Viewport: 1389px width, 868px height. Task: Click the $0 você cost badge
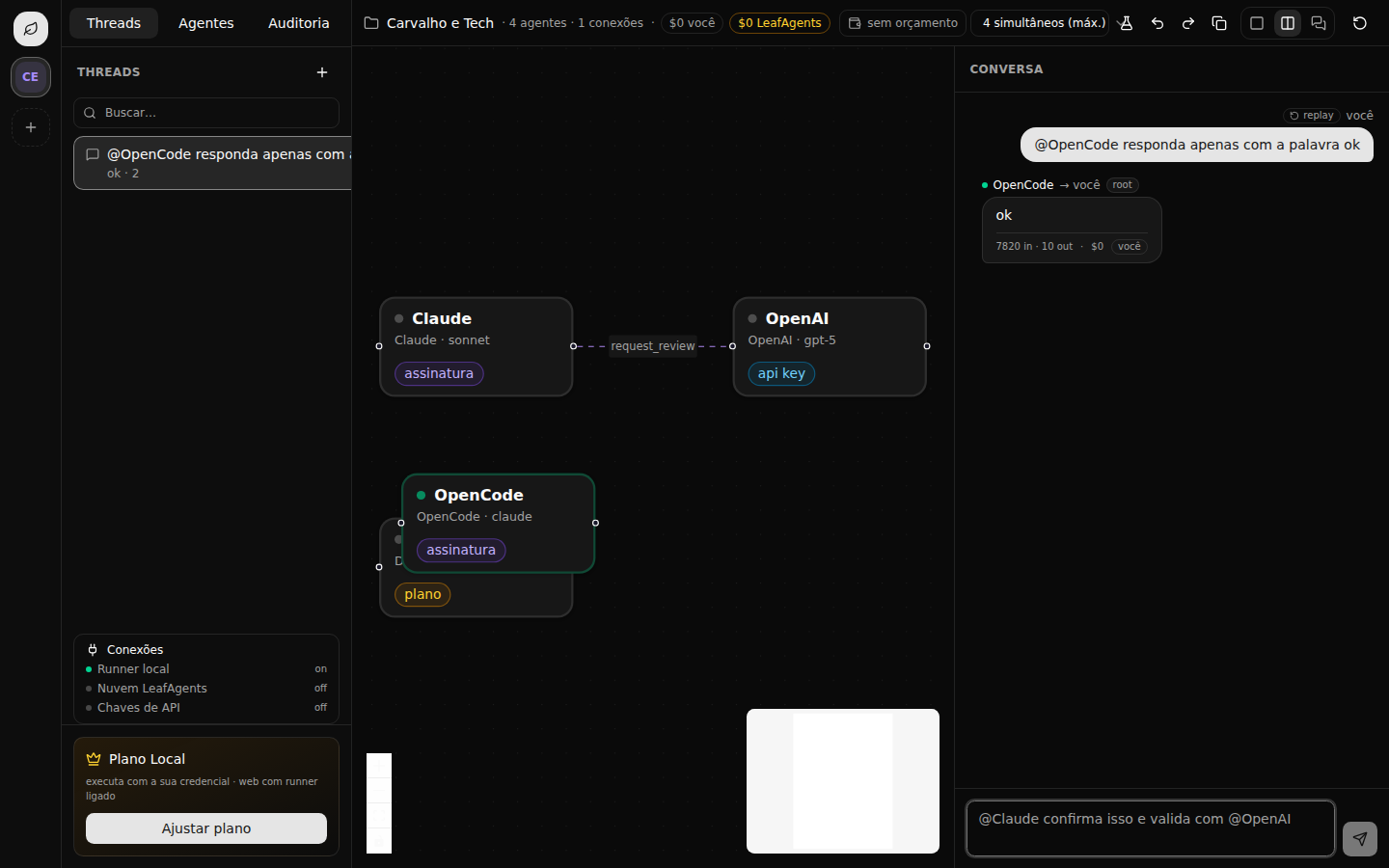[692, 23]
